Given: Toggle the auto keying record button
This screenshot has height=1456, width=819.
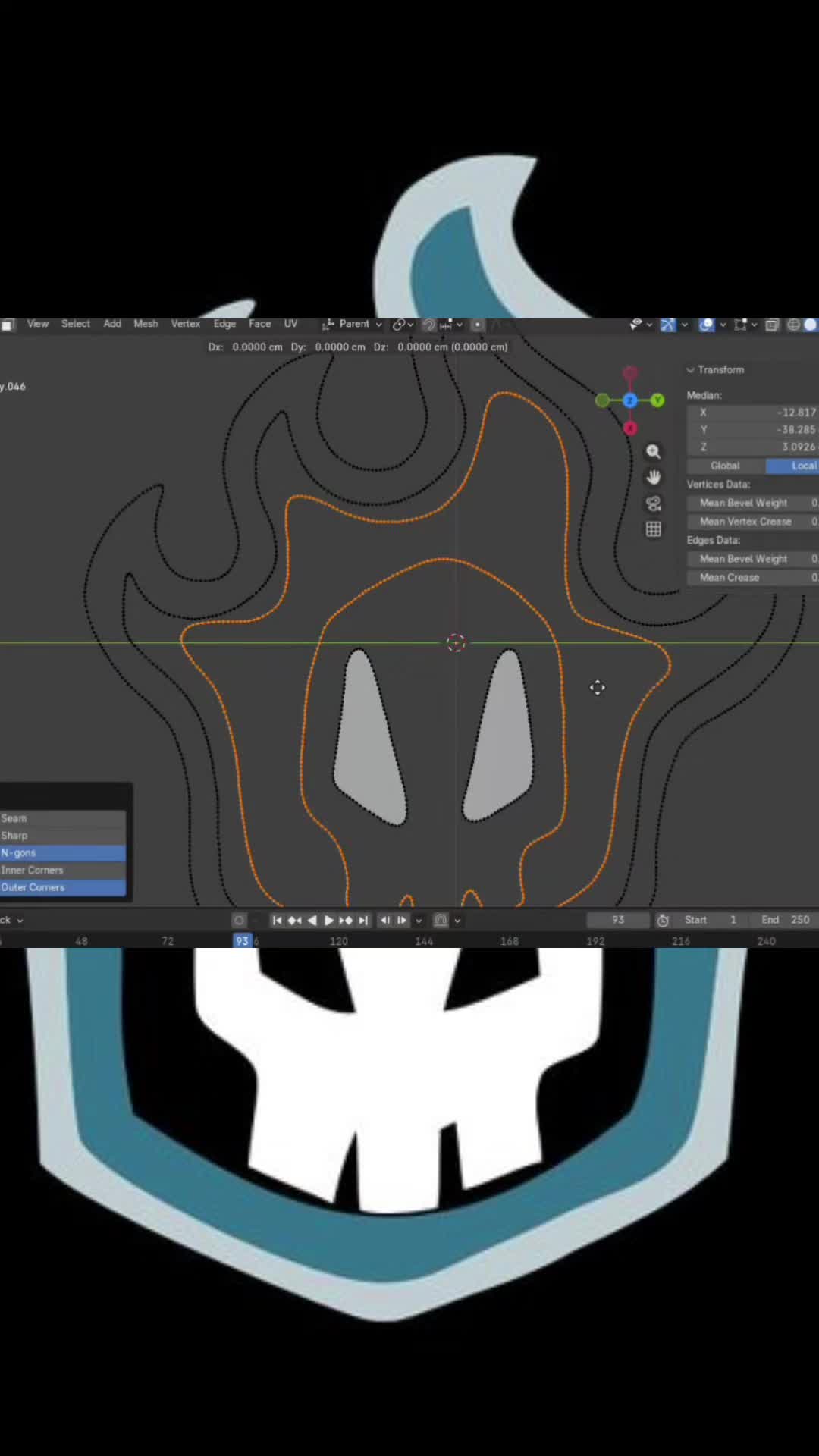Looking at the screenshot, I should click(239, 920).
